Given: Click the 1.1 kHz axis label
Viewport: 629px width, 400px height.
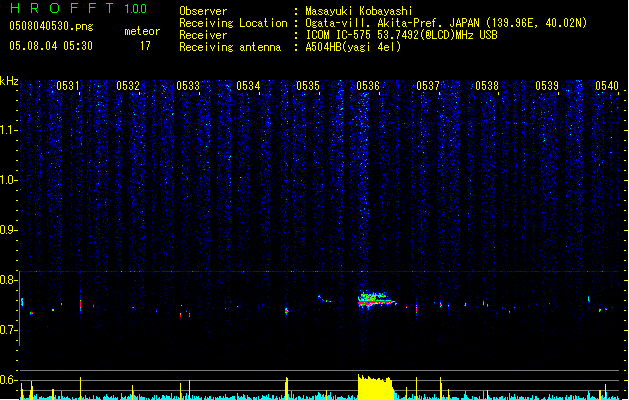Looking at the screenshot, I should point(9,130).
